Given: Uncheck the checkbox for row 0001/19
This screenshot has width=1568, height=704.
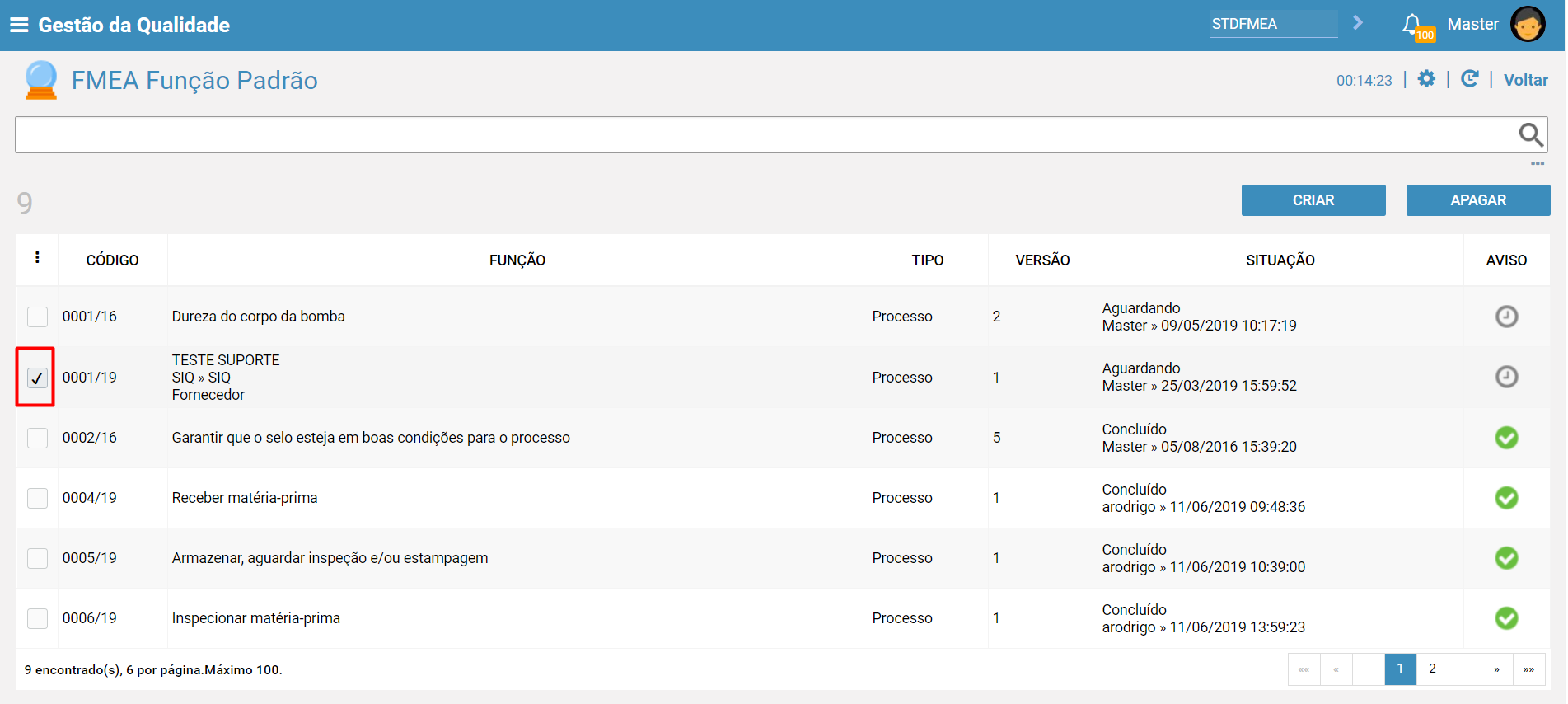Looking at the screenshot, I should point(37,378).
